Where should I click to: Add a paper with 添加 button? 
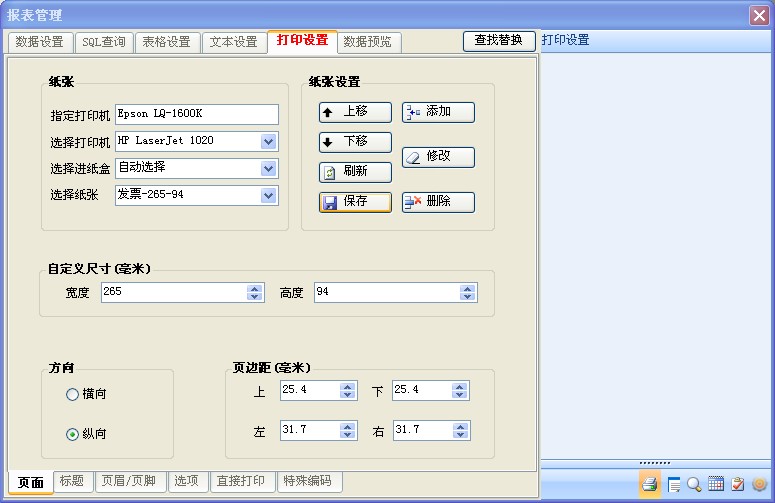point(438,112)
